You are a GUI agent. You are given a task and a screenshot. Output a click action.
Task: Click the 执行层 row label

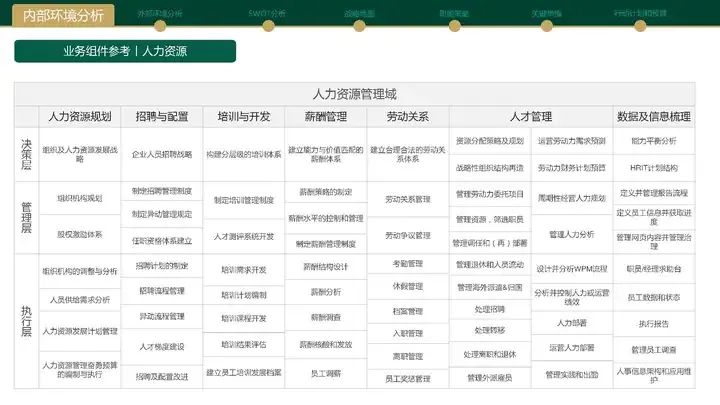click(x=26, y=320)
